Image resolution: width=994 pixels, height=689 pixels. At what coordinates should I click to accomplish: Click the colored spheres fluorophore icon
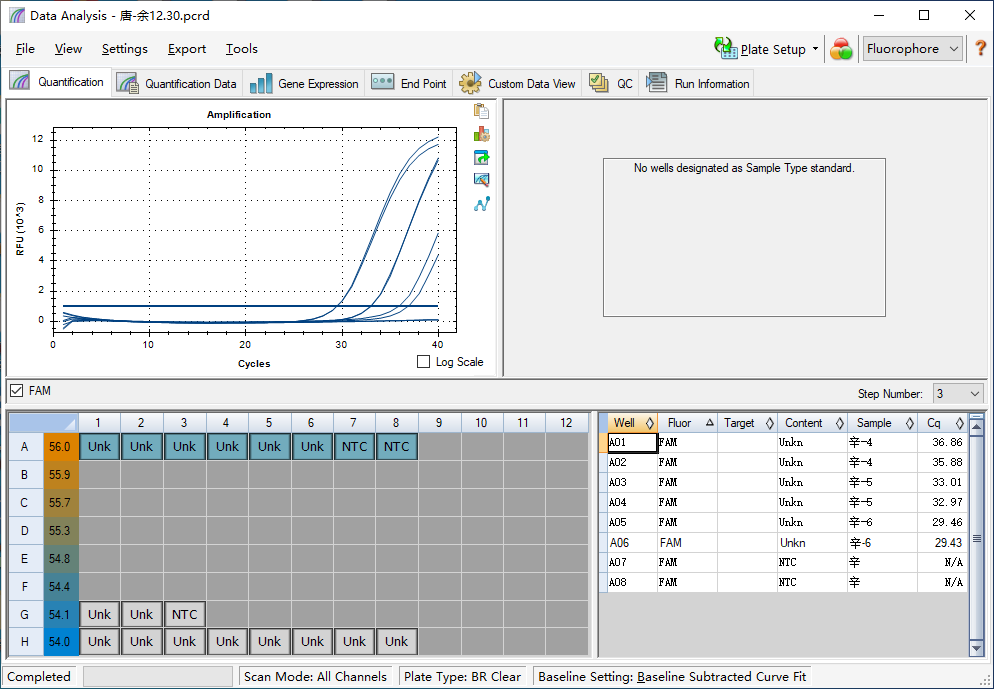pyautogui.click(x=841, y=49)
